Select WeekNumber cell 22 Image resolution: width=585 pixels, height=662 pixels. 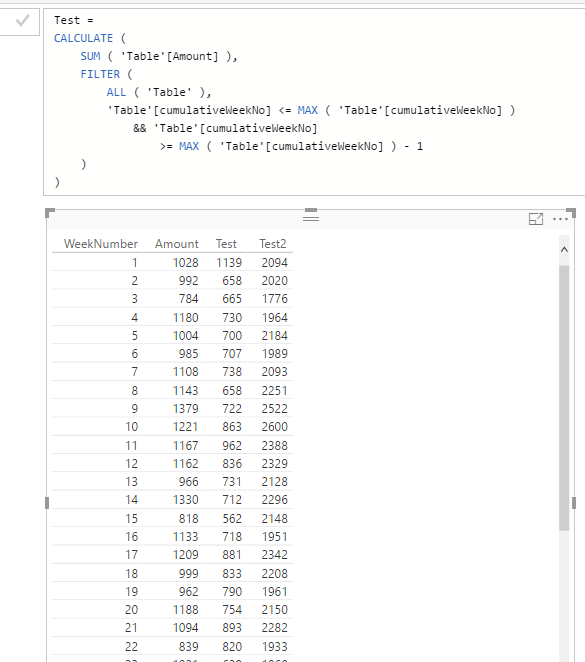131,646
